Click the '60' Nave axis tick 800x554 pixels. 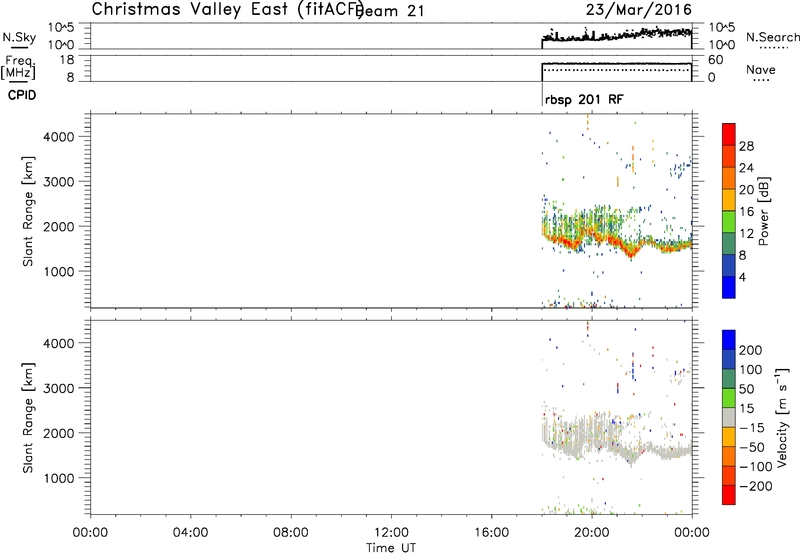point(715,60)
